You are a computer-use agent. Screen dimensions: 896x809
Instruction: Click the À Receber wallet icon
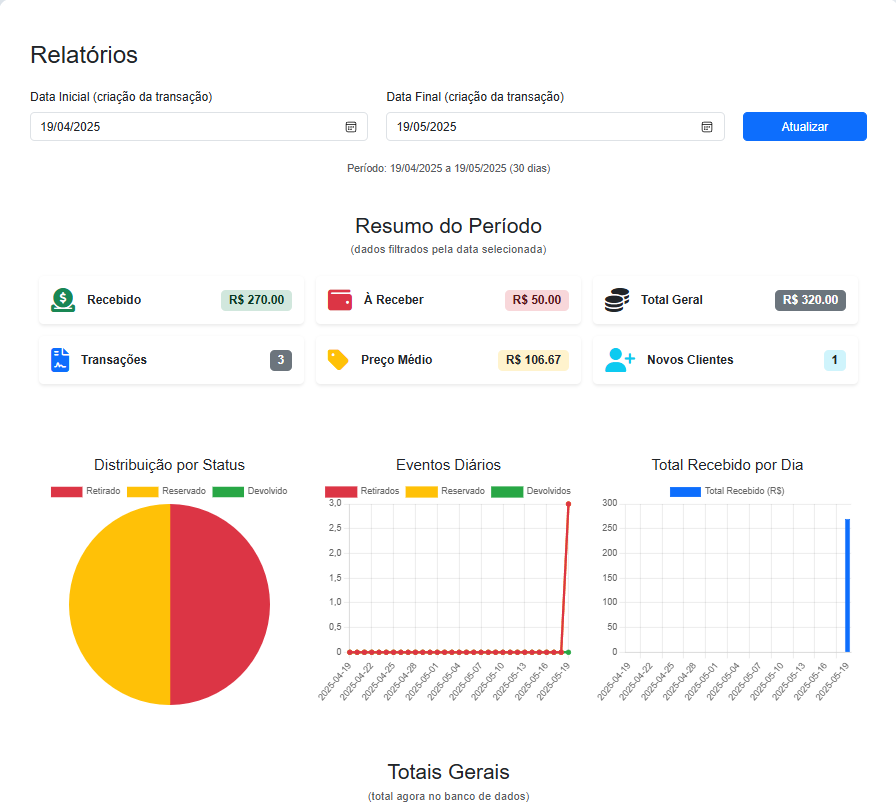pos(340,300)
